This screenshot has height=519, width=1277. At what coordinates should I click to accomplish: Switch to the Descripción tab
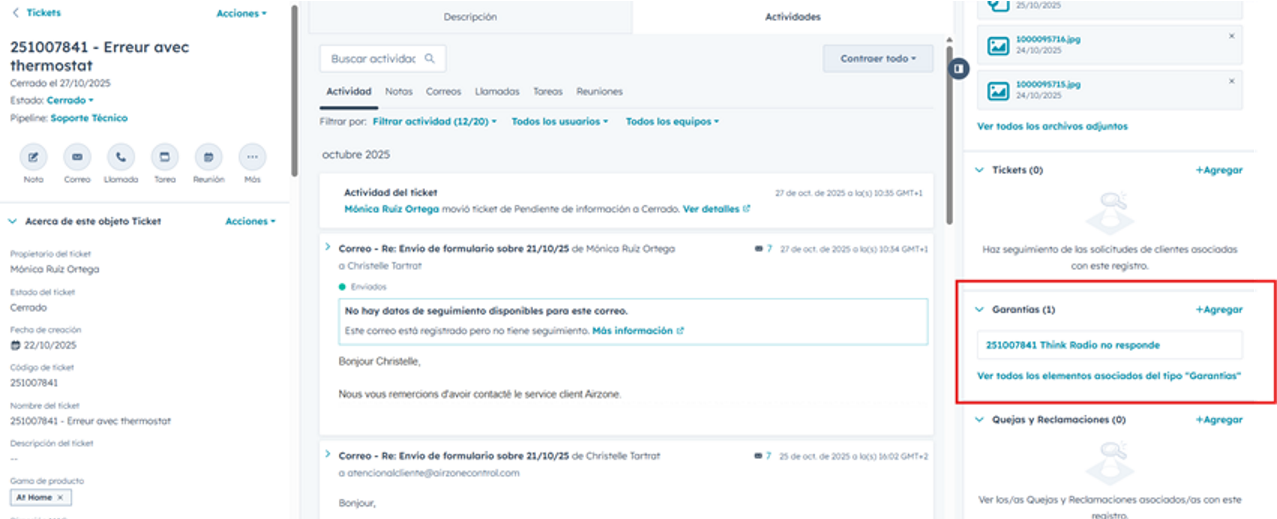[x=470, y=17]
